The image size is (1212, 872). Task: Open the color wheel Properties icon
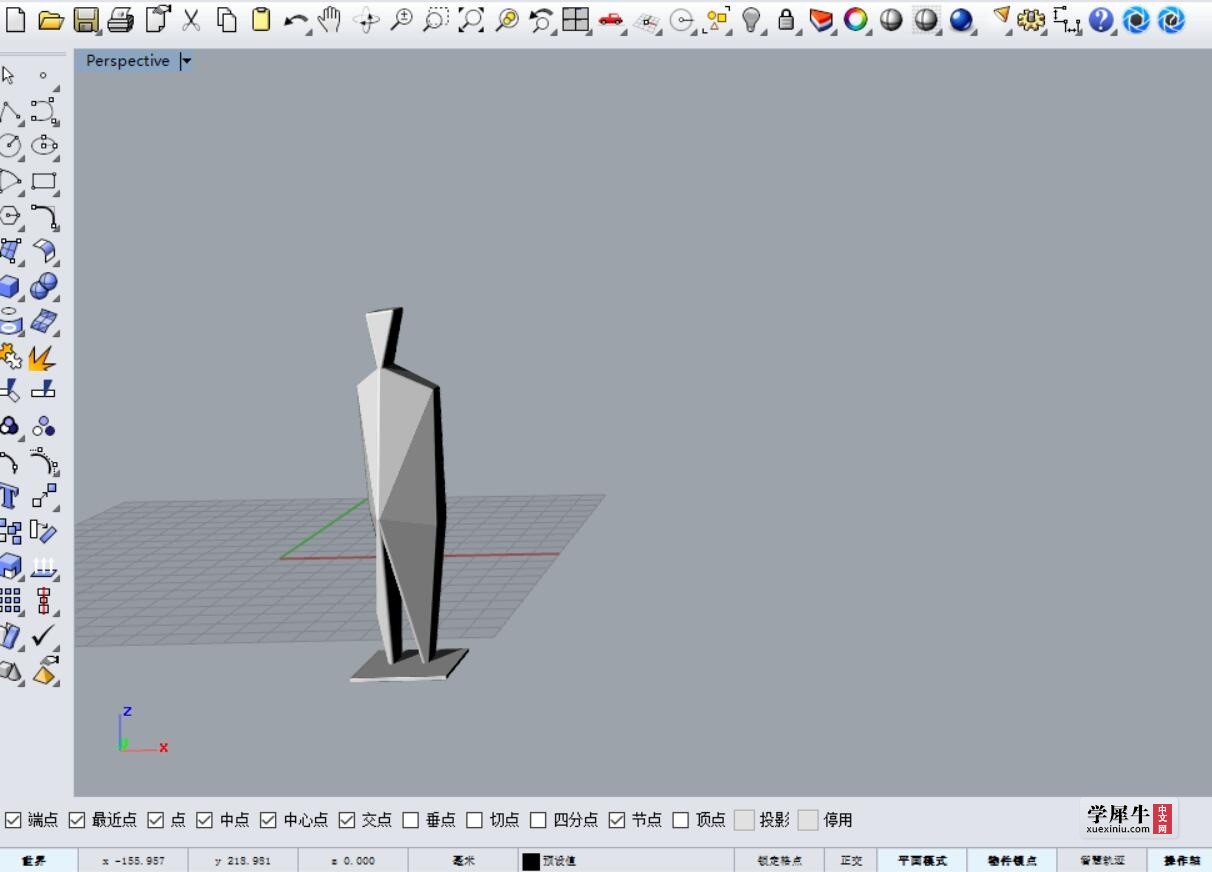coord(855,19)
